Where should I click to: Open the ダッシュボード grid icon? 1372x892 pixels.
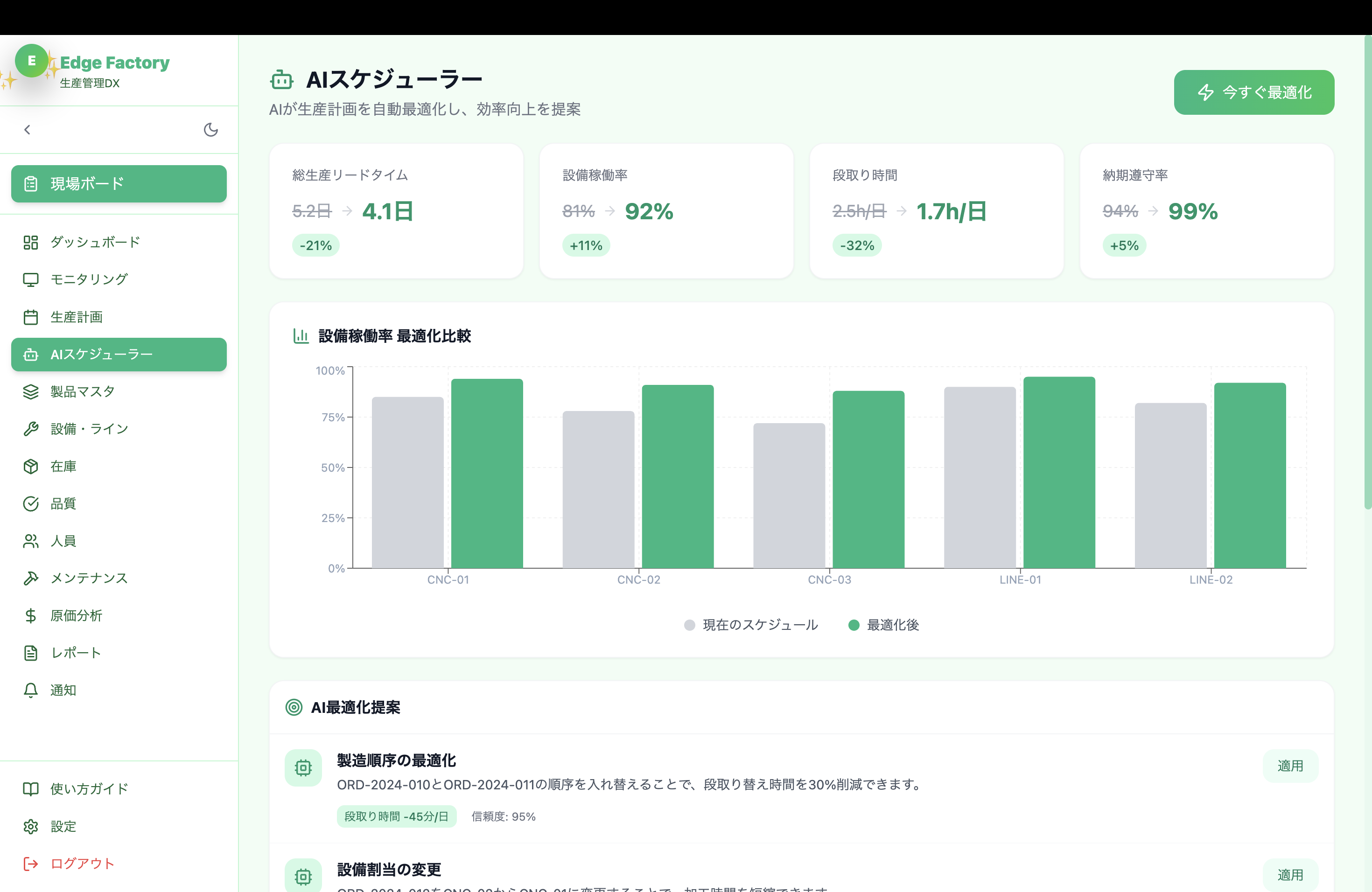(x=30, y=242)
